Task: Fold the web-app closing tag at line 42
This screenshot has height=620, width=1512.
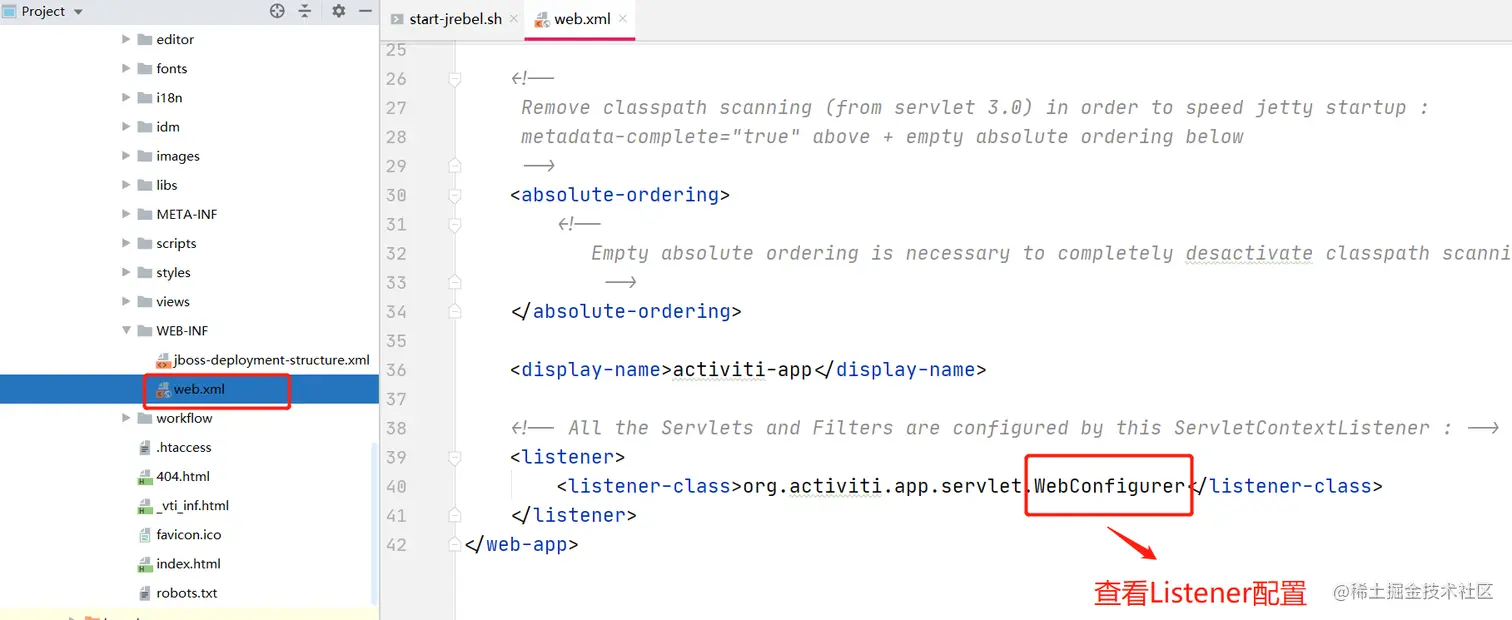Action: (x=455, y=545)
